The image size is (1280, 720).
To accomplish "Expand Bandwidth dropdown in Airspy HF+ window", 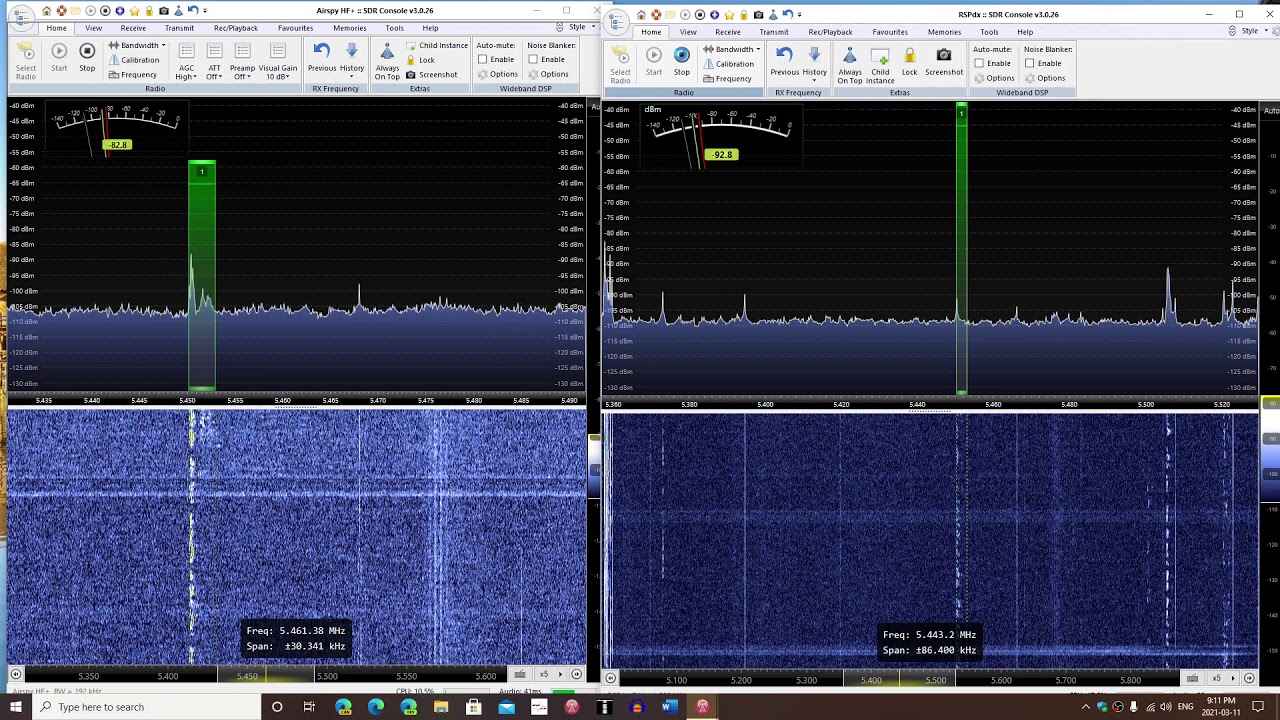I will tap(137, 45).
